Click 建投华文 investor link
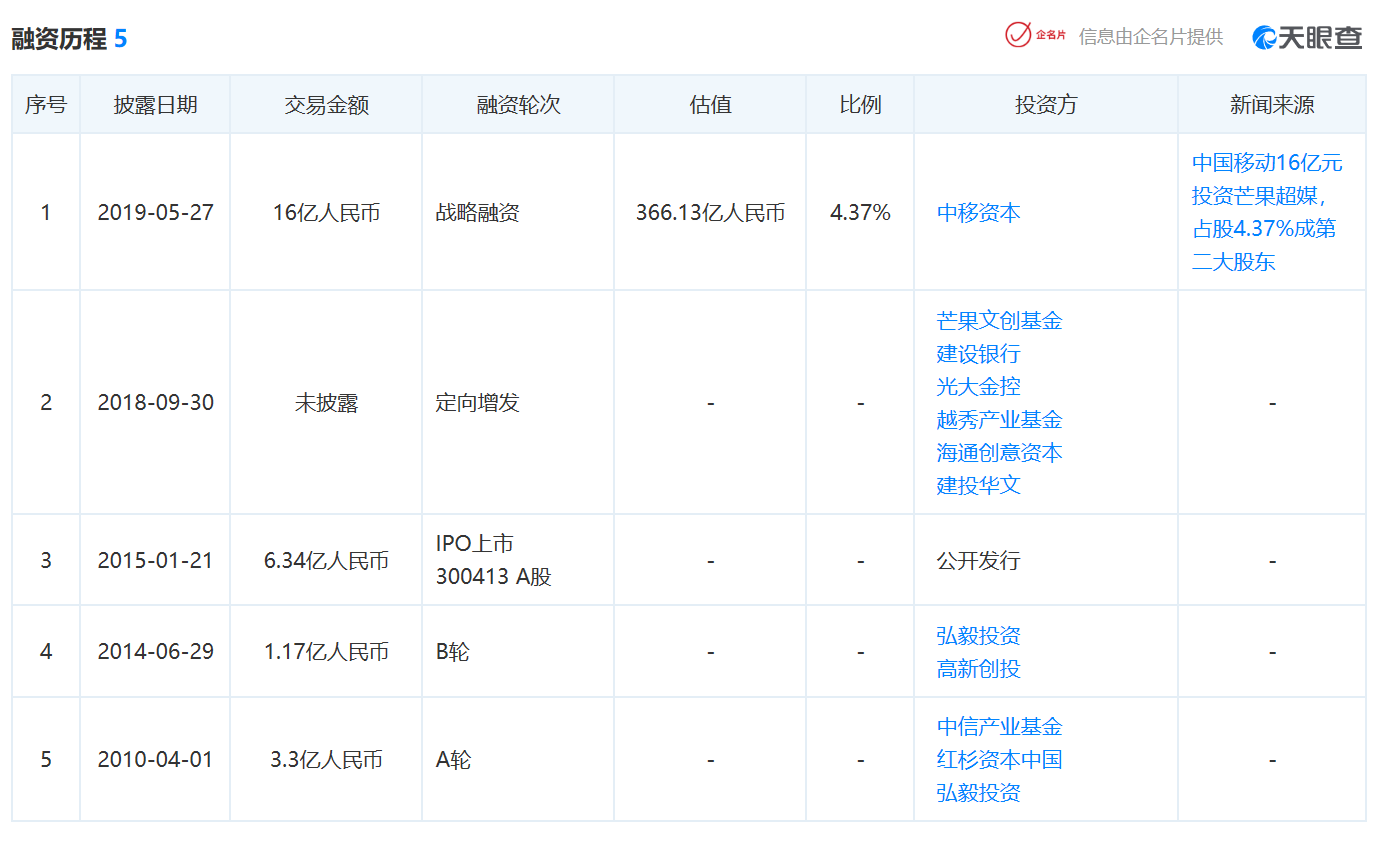This screenshot has width=1386, height=844. click(x=978, y=486)
